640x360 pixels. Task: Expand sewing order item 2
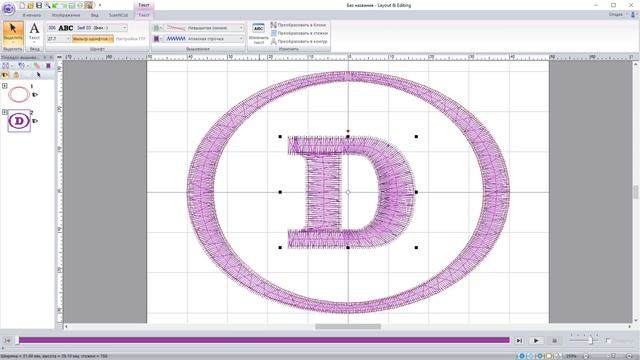point(4,112)
